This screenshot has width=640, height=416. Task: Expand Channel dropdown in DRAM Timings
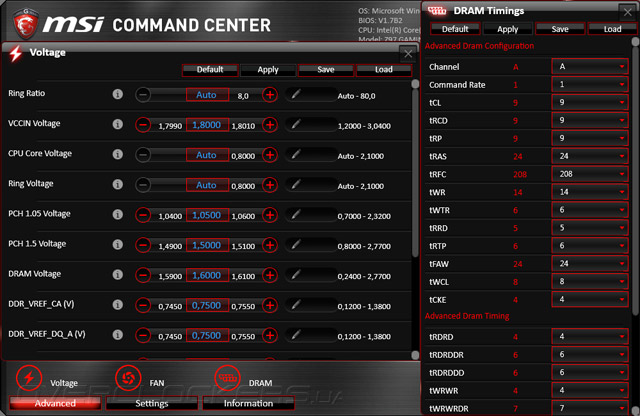pos(590,67)
